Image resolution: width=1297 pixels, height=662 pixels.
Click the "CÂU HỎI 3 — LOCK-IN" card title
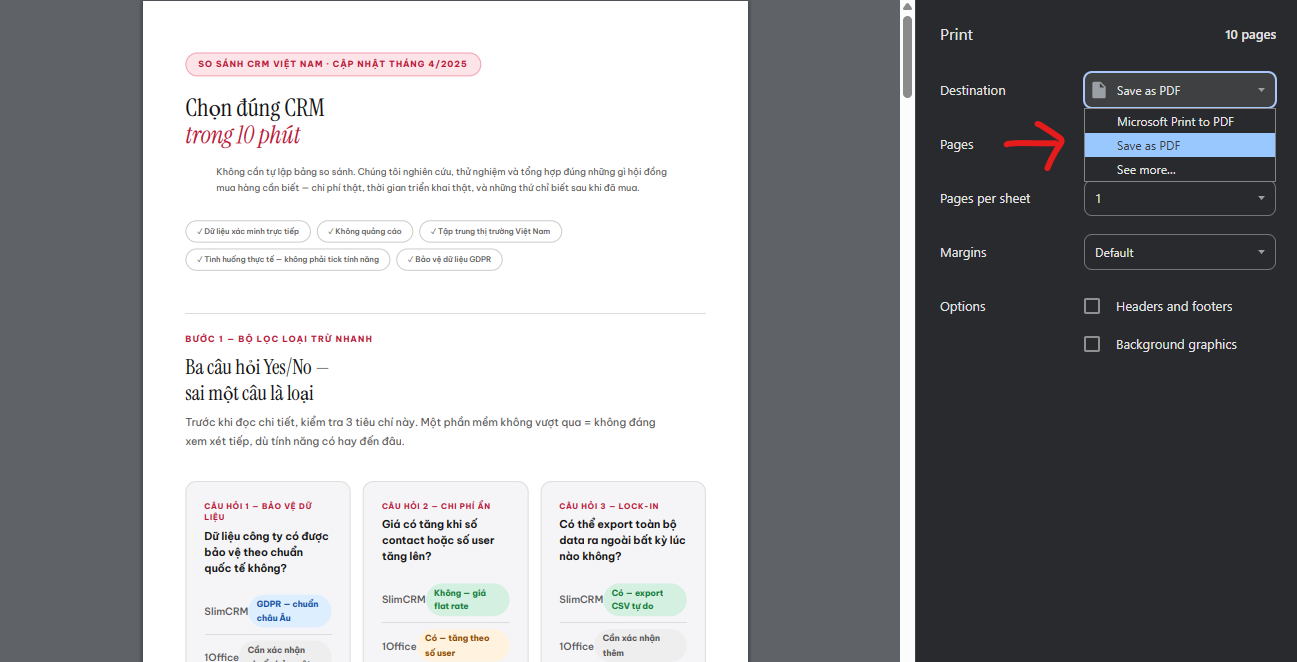point(609,506)
